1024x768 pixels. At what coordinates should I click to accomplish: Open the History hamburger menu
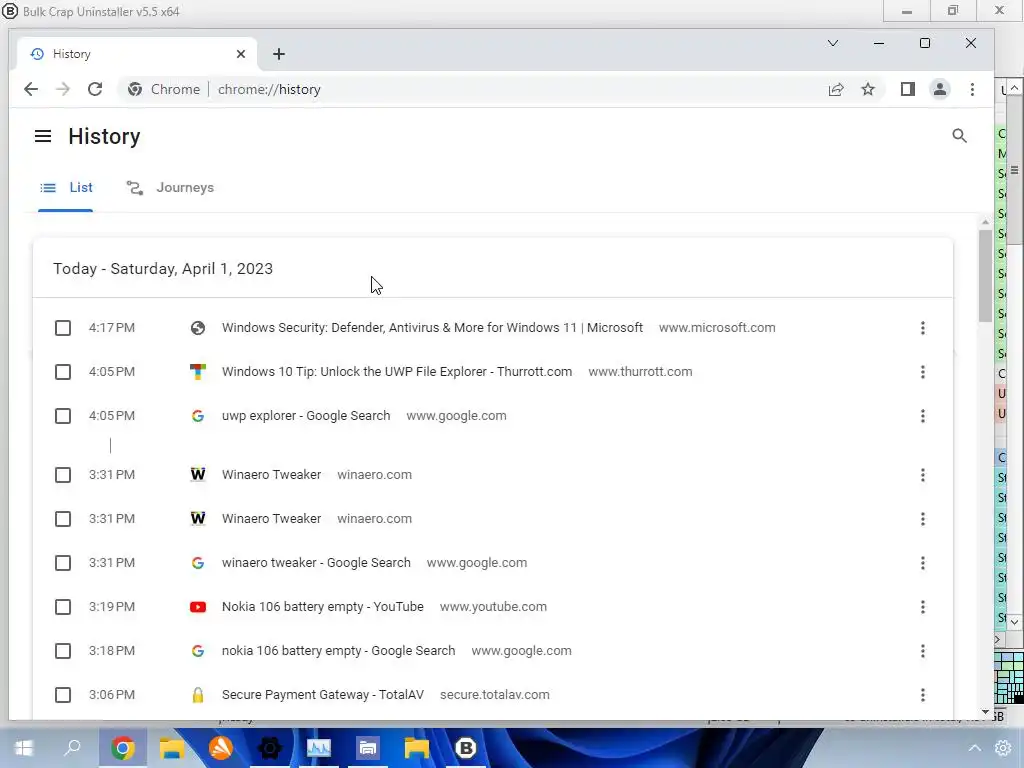[43, 136]
